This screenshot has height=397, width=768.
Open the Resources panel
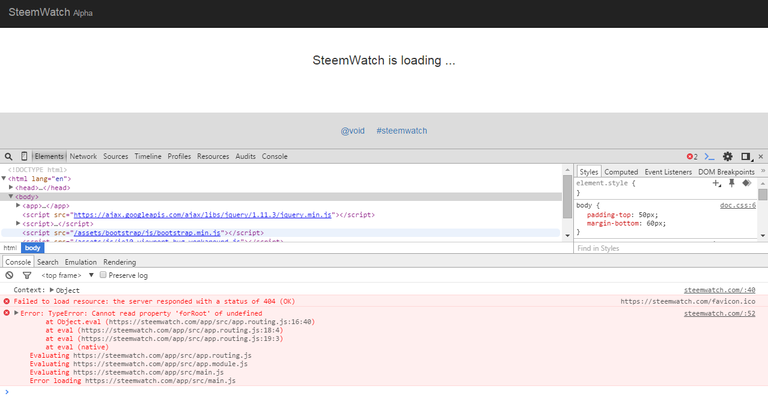tap(213, 157)
